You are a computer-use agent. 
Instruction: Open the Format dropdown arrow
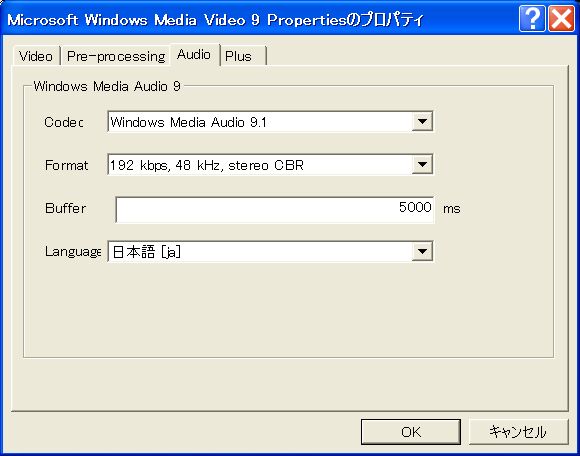click(x=422, y=165)
